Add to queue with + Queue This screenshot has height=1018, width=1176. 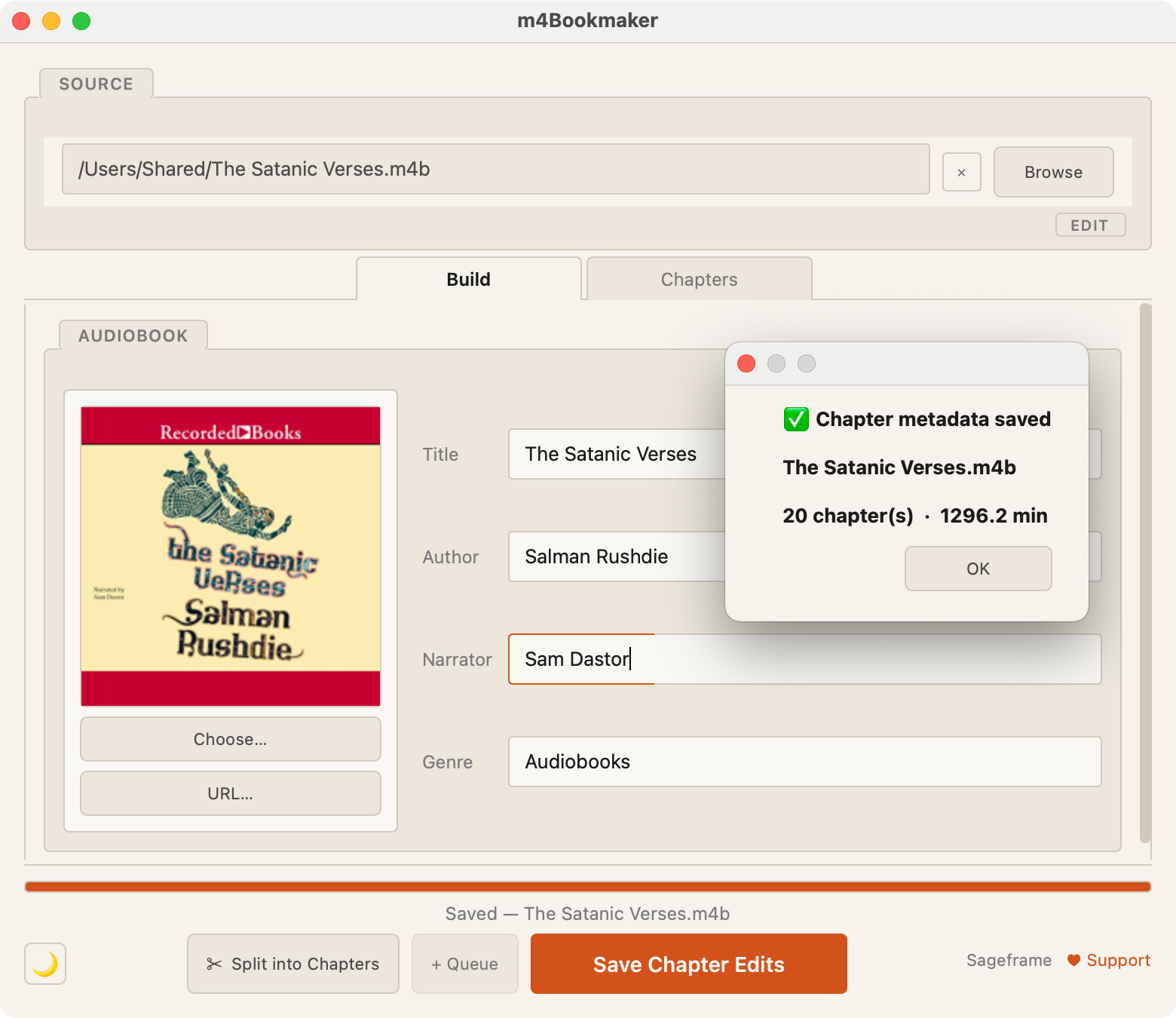coord(465,964)
